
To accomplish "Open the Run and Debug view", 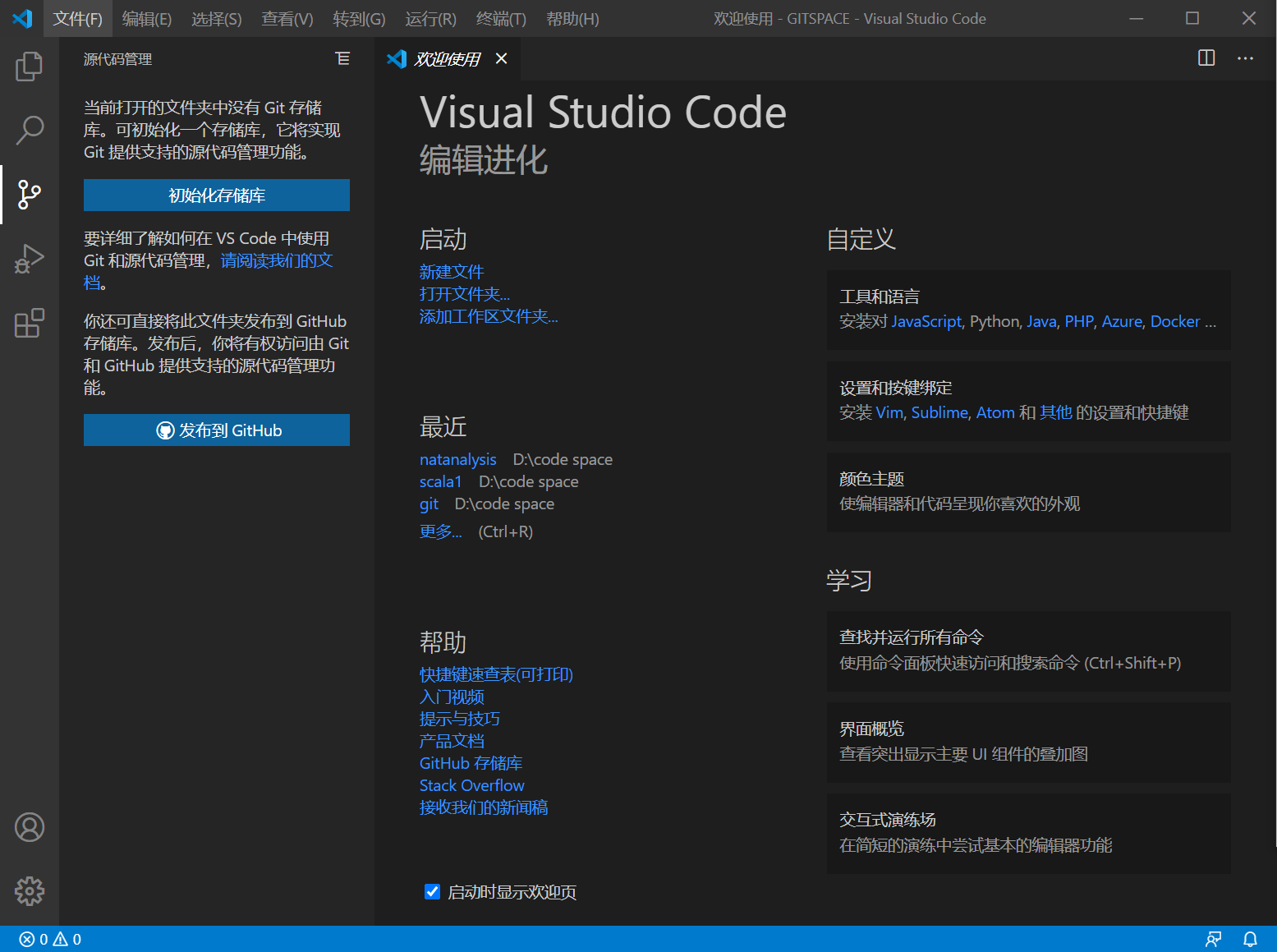I will click(x=30, y=259).
